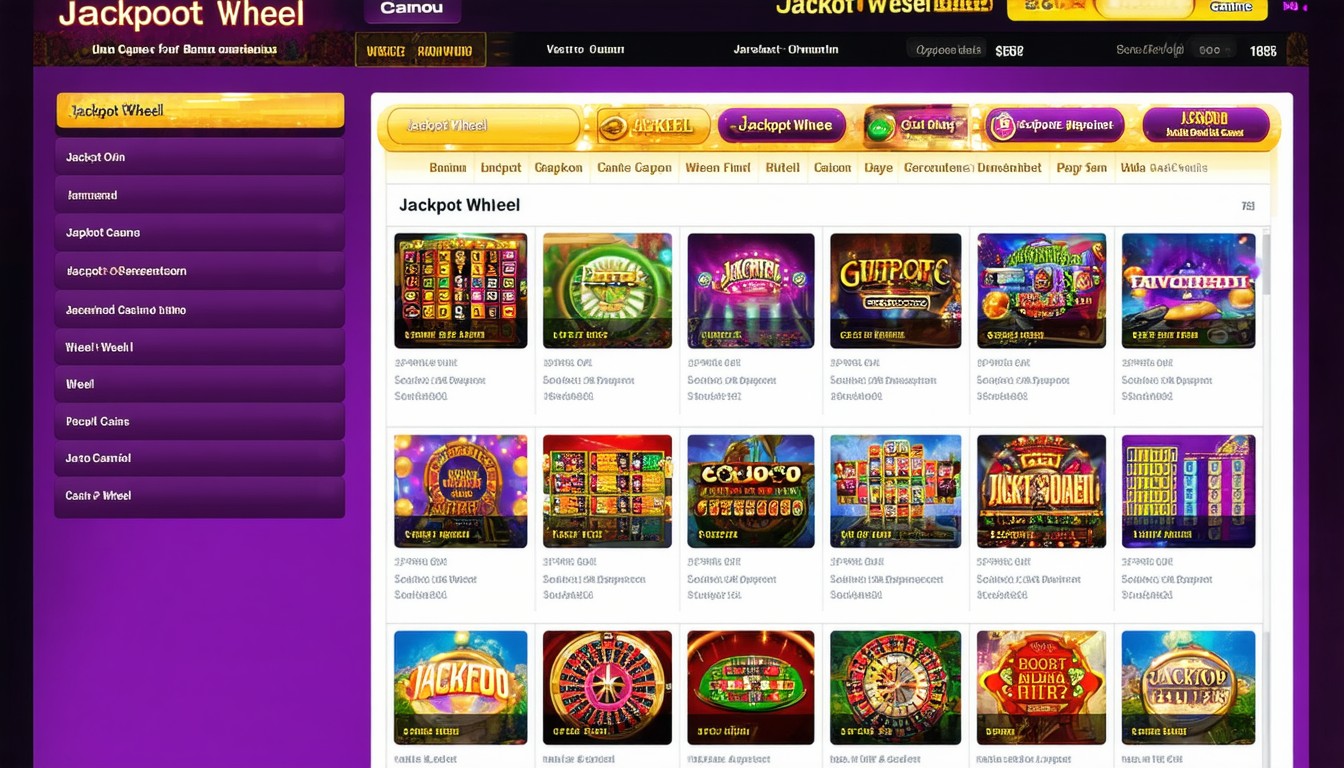
Task: Click the rightmost purple pill button in the top row
Action: point(1206,125)
